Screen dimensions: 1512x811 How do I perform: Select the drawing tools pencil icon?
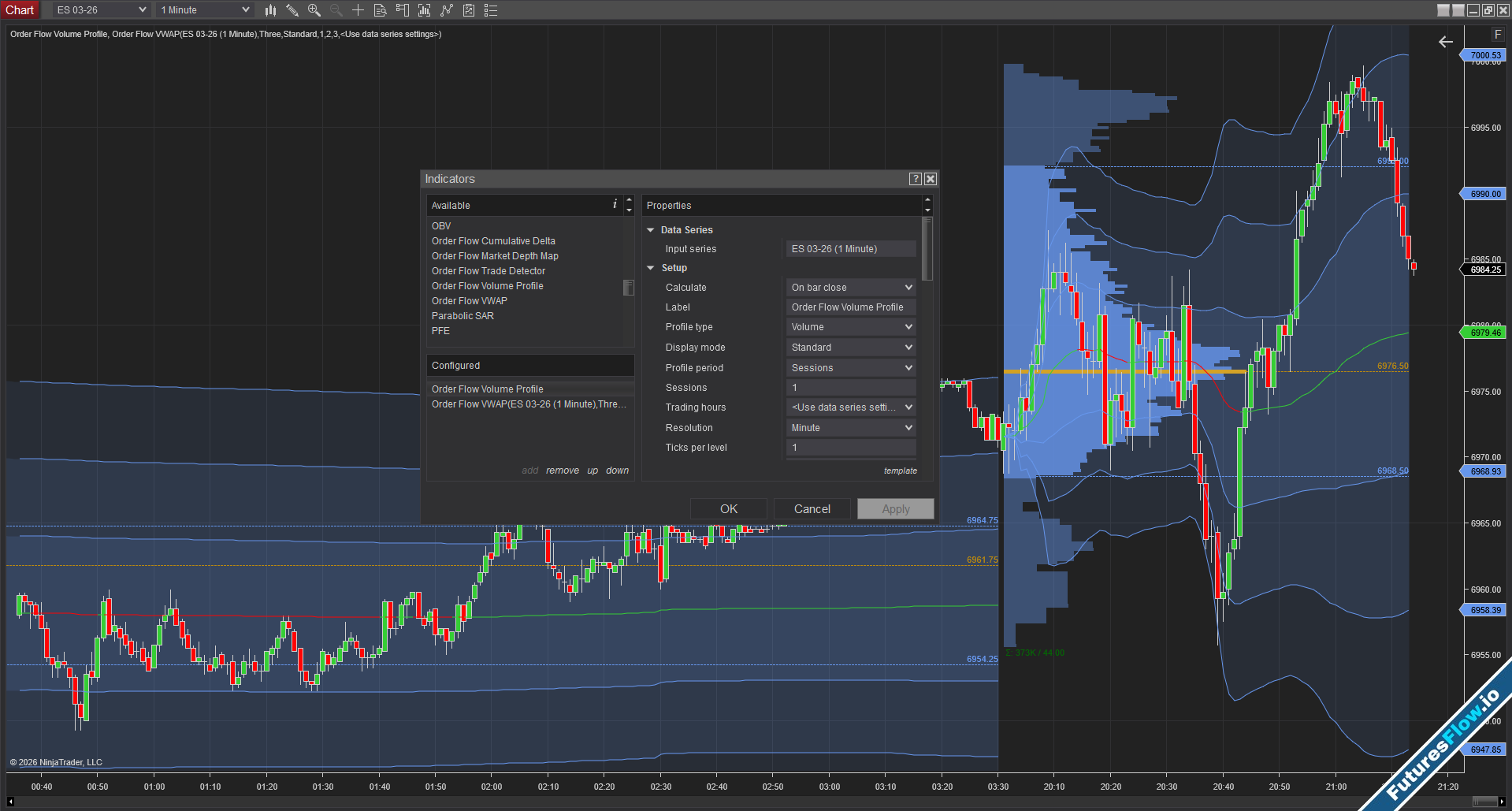click(x=292, y=10)
